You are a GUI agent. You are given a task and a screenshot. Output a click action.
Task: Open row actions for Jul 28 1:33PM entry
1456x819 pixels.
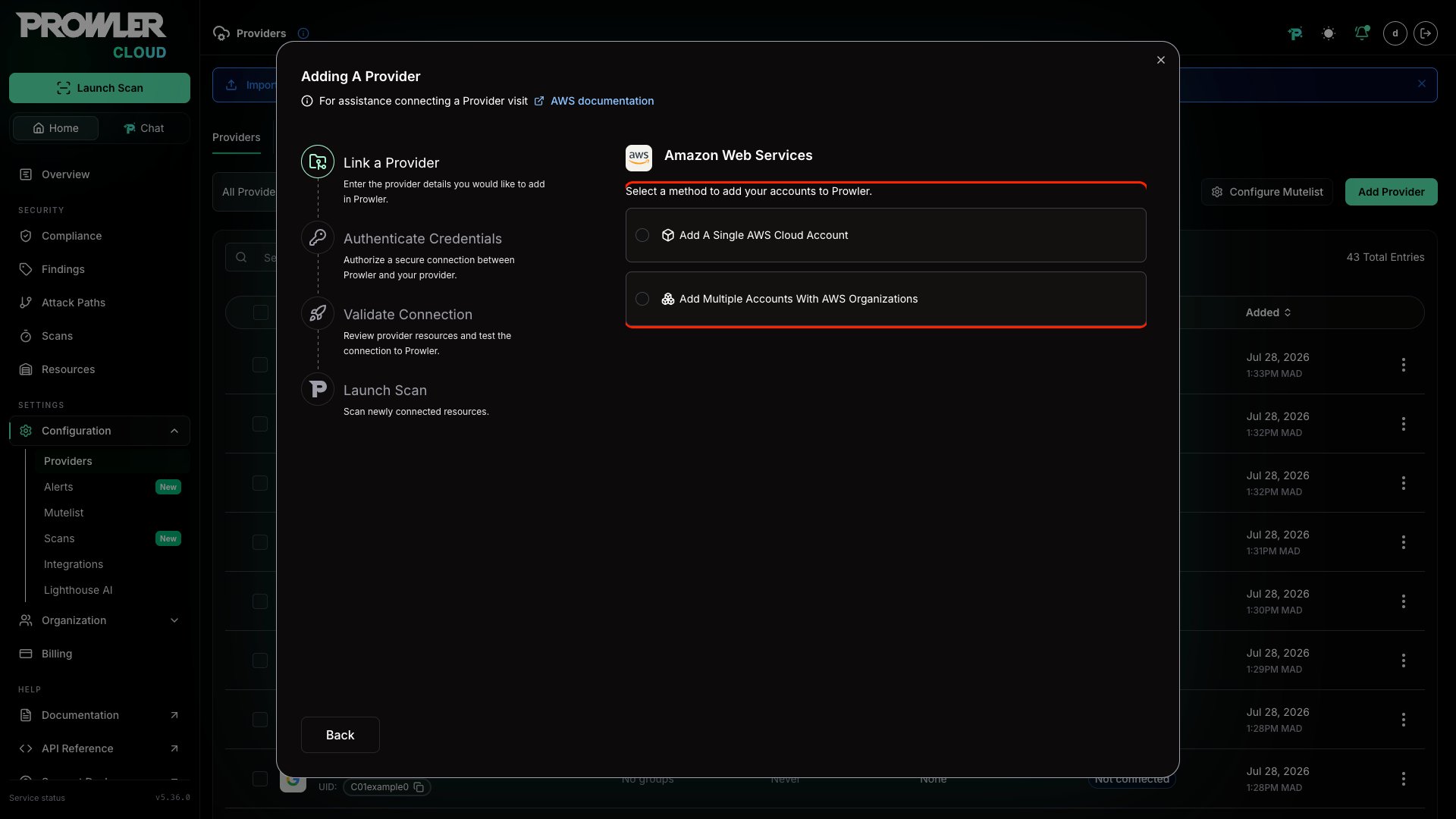click(1404, 365)
